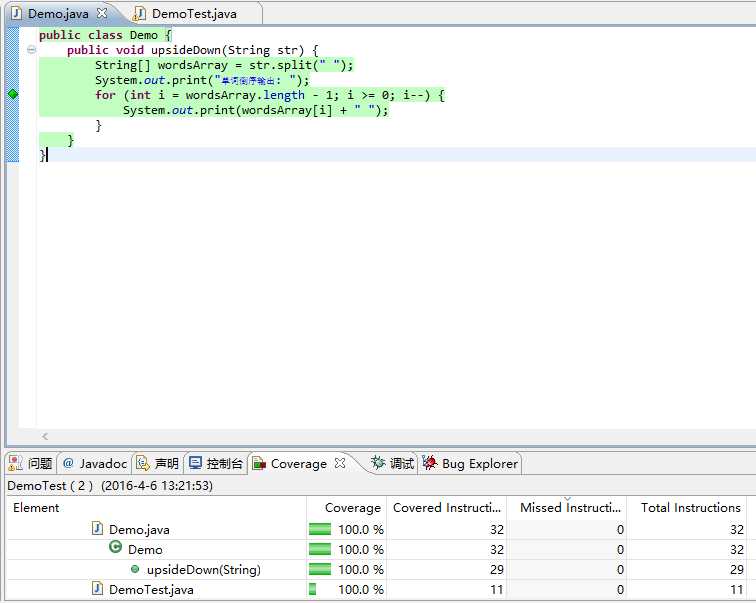Click the small coverage bar for DemoTest.java

312,589
